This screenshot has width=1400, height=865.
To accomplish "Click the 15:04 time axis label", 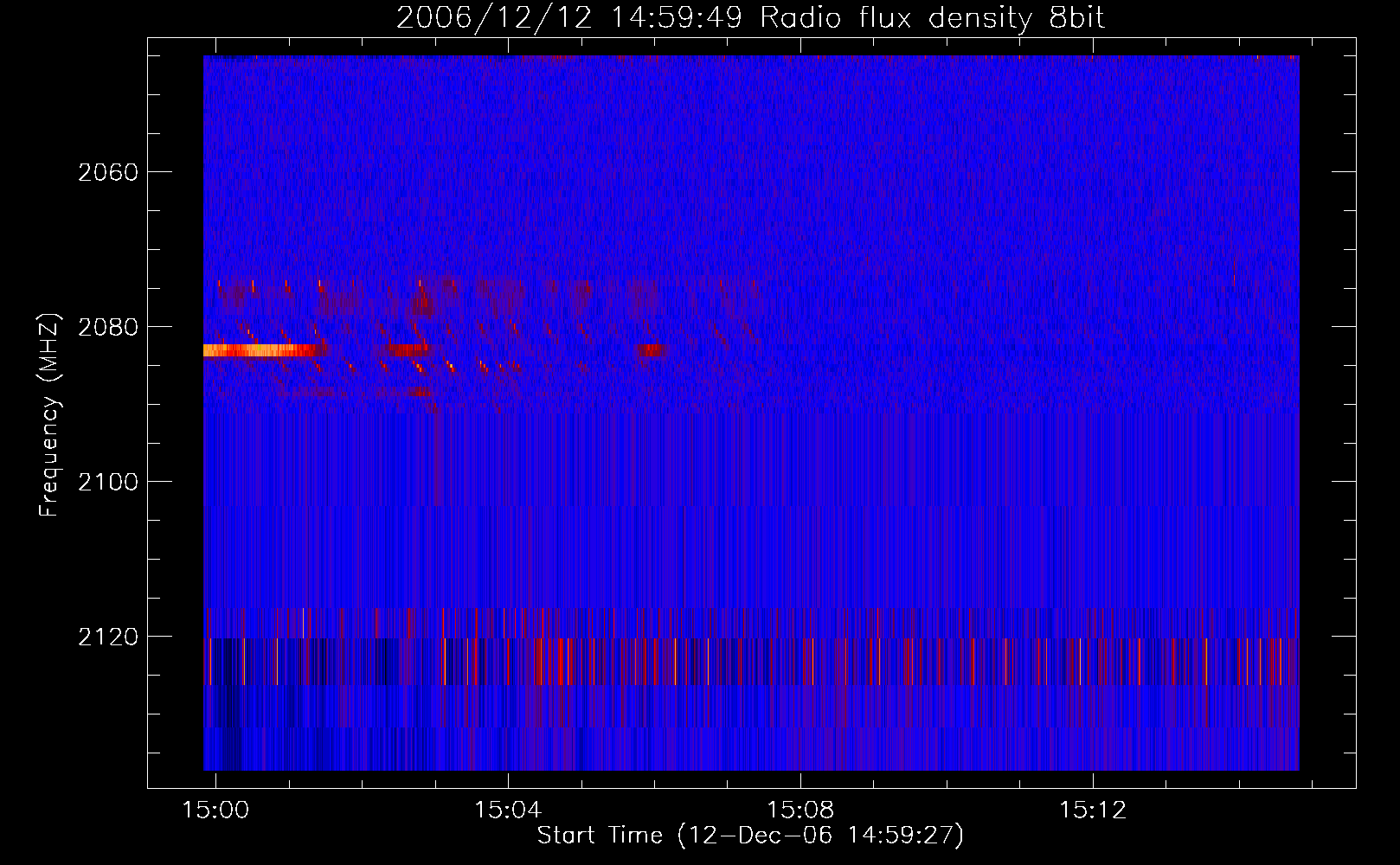I will point(508,810).
